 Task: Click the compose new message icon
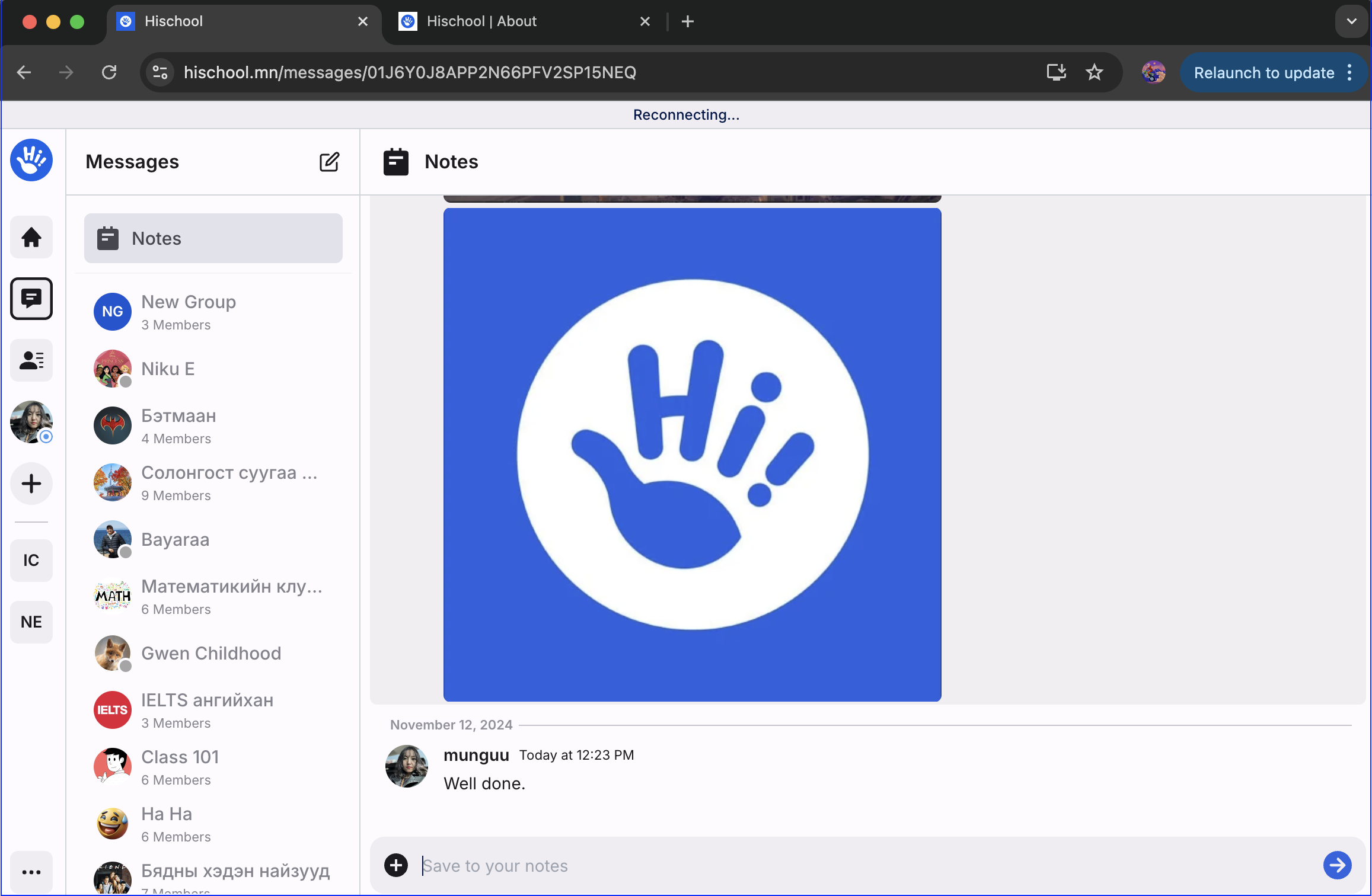(329, 162)
